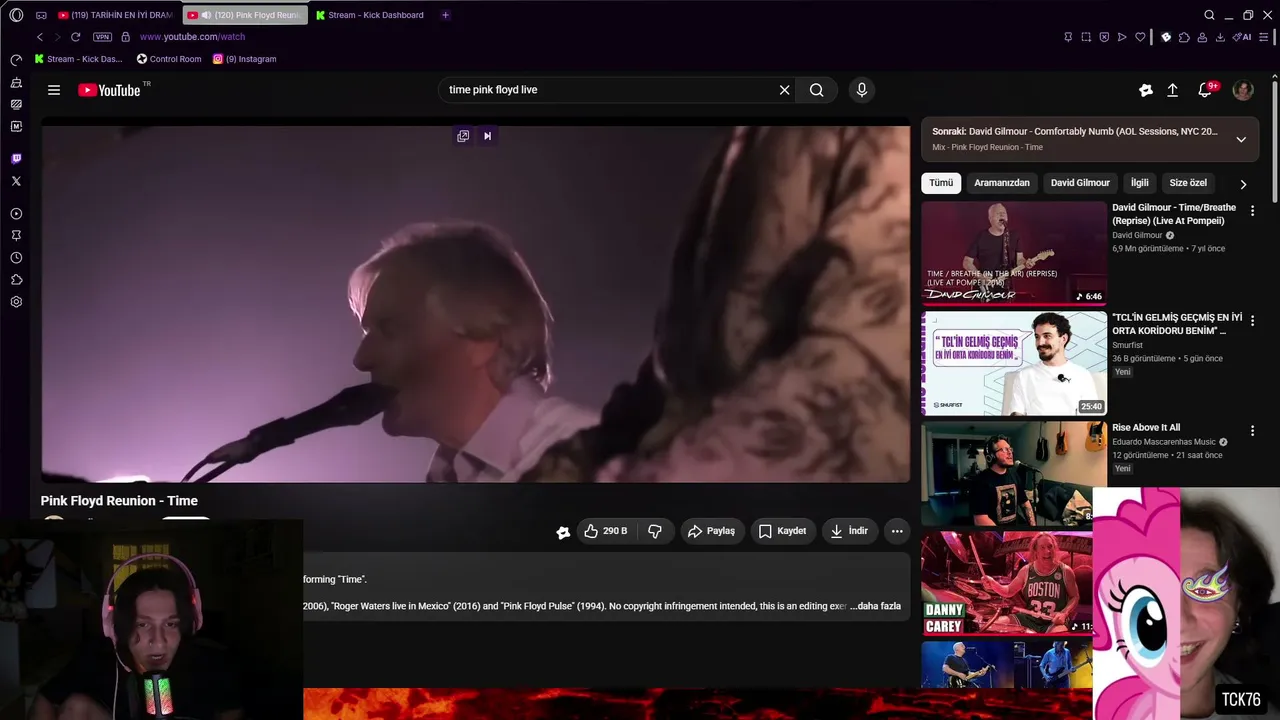Open the YouTube account avatar menu

coord(1243,90)
